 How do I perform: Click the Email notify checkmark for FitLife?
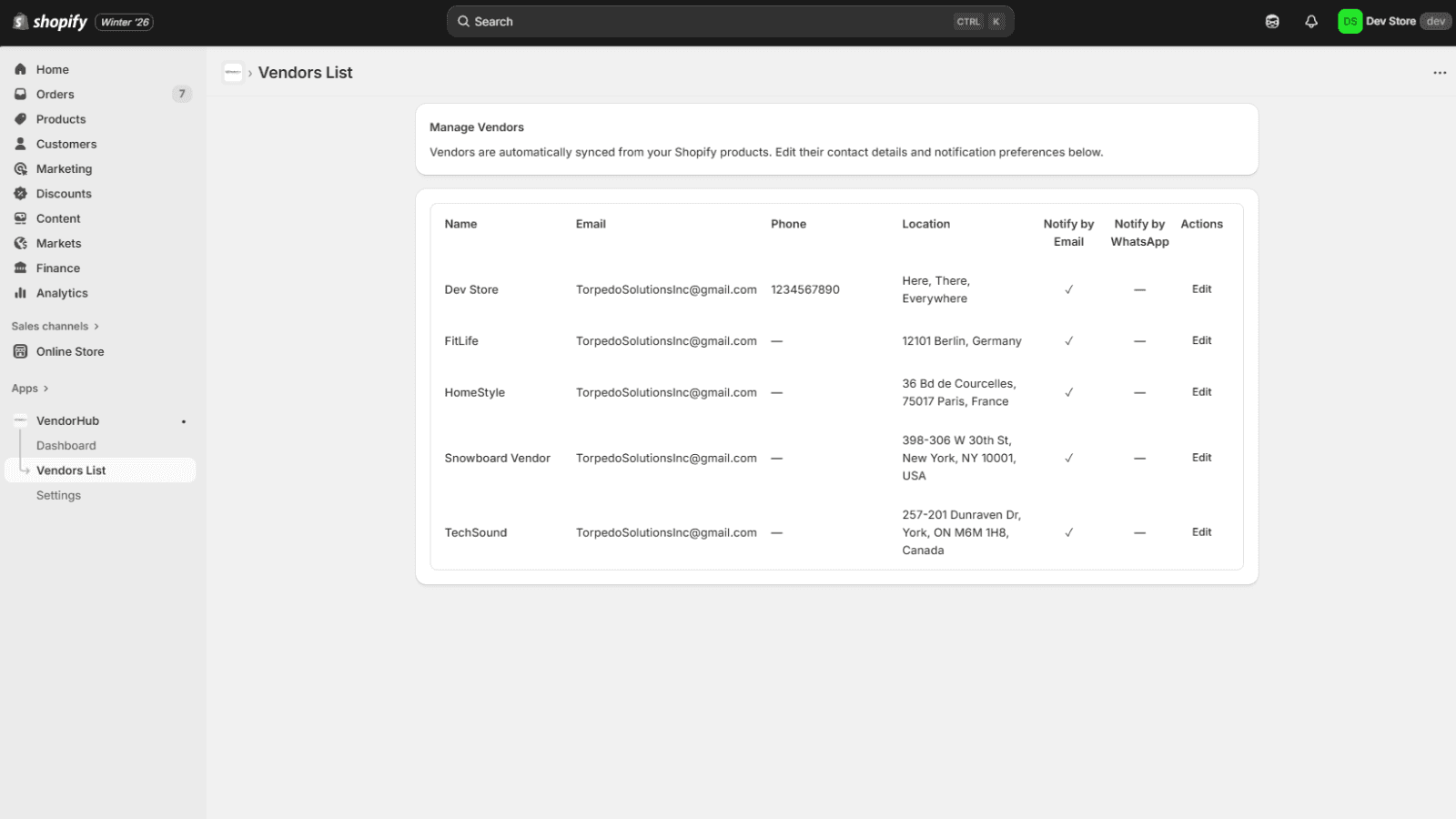coord(1068,341)
